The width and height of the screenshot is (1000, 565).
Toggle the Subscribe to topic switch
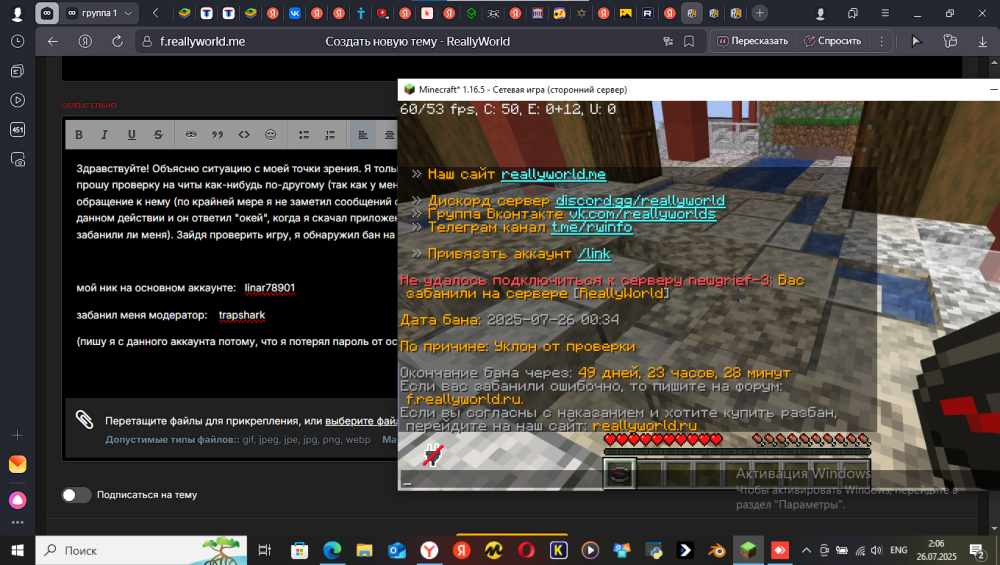click(76, 495)
